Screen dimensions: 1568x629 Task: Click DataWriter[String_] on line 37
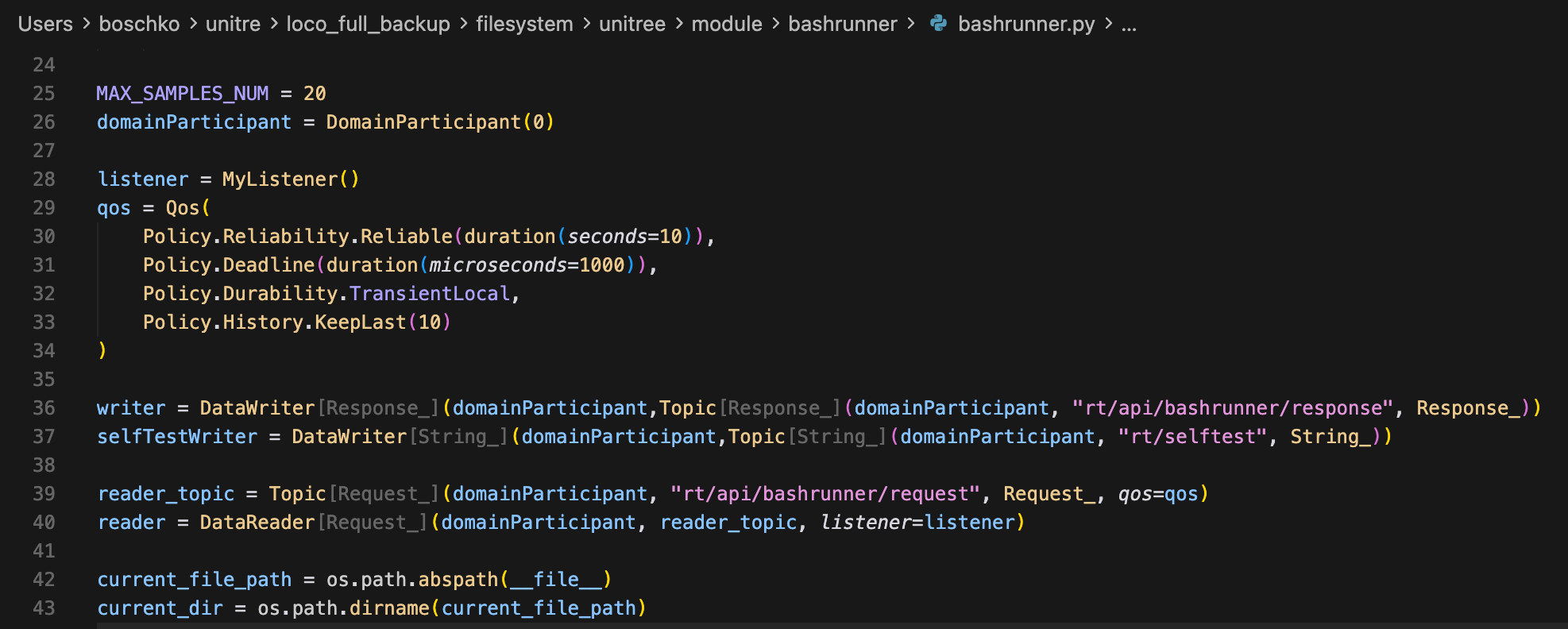(400, 437)
